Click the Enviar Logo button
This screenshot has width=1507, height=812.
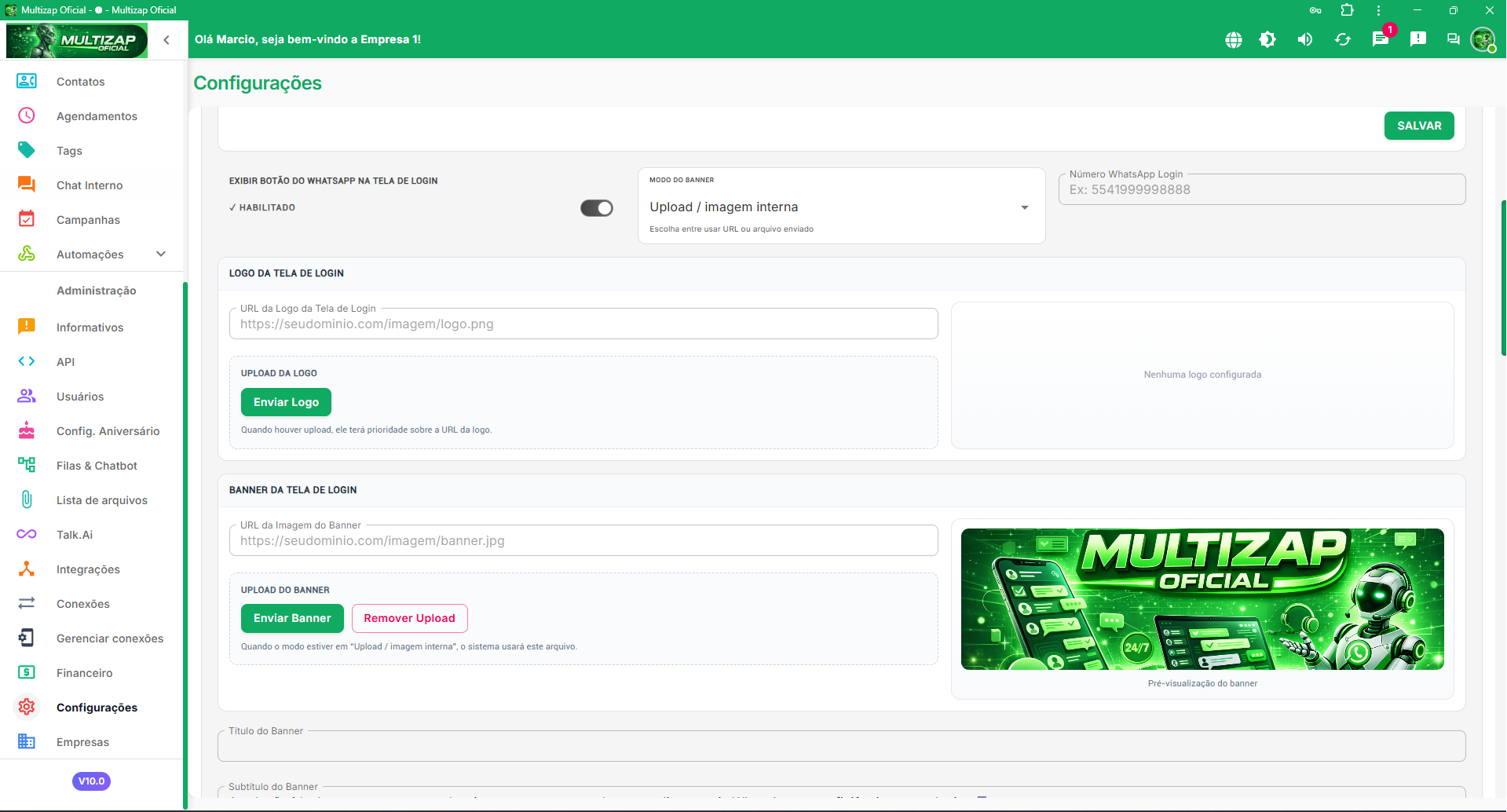[286, 402]
